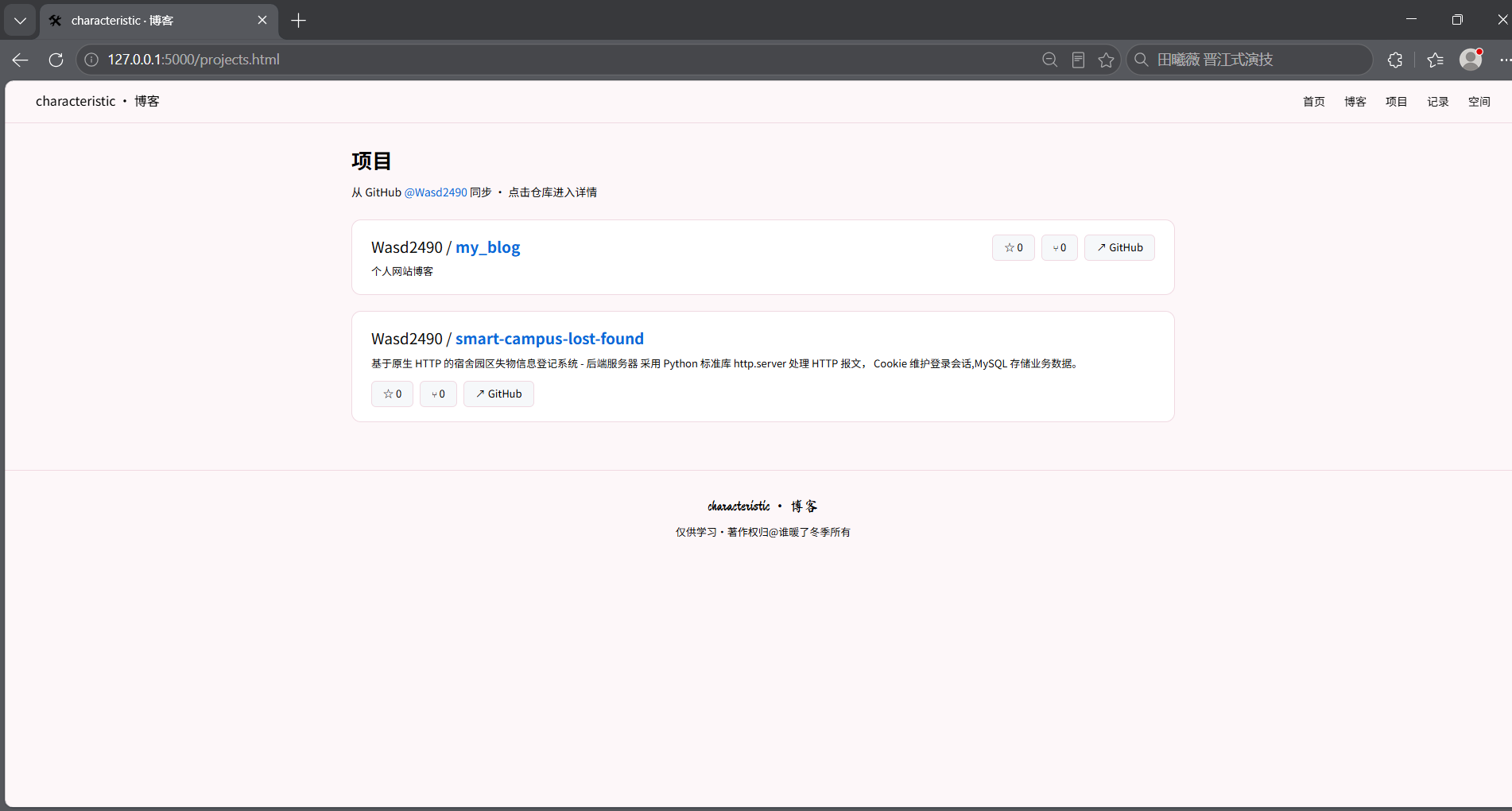Open the site information icon in address bar
The image size is (1512, 811).
[x=91, y=60]
